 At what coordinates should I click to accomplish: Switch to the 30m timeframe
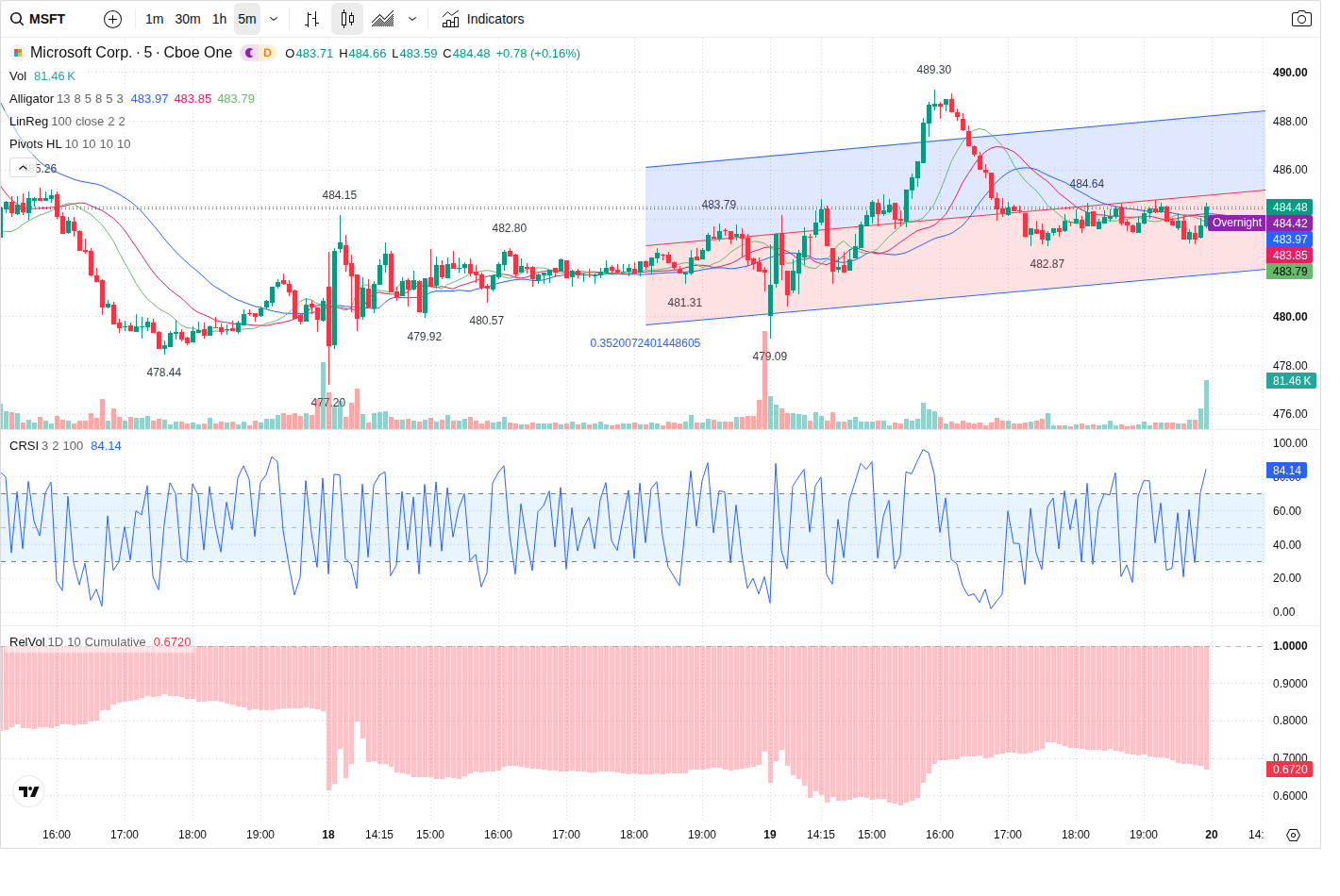pyautogui.click(x=188, y=19)
